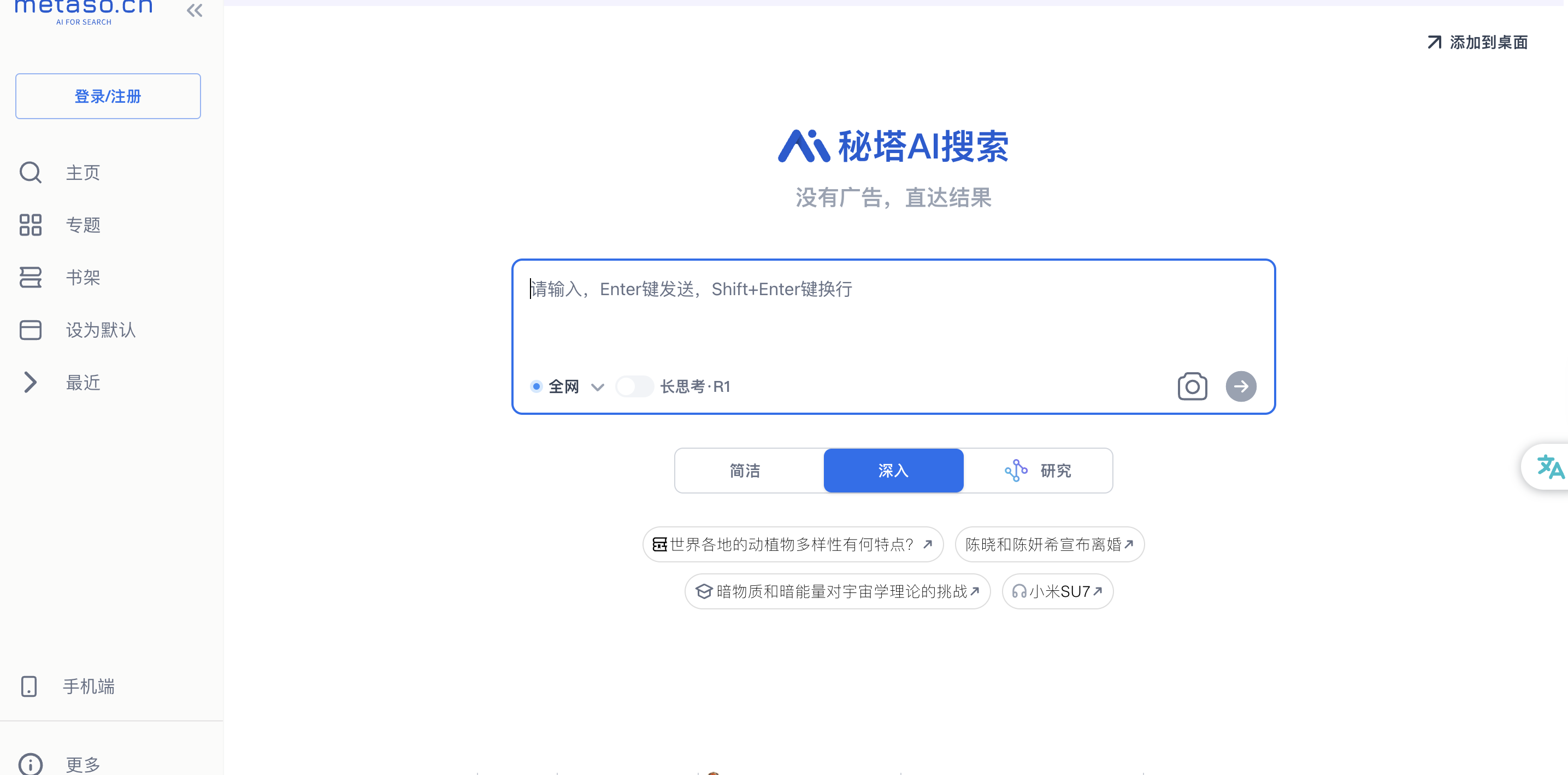The height and width of the screenshot is (775, 1568).
Task: Click the 主页 magnifier icon
Action: pyautogui.click(x=31, y=172)
